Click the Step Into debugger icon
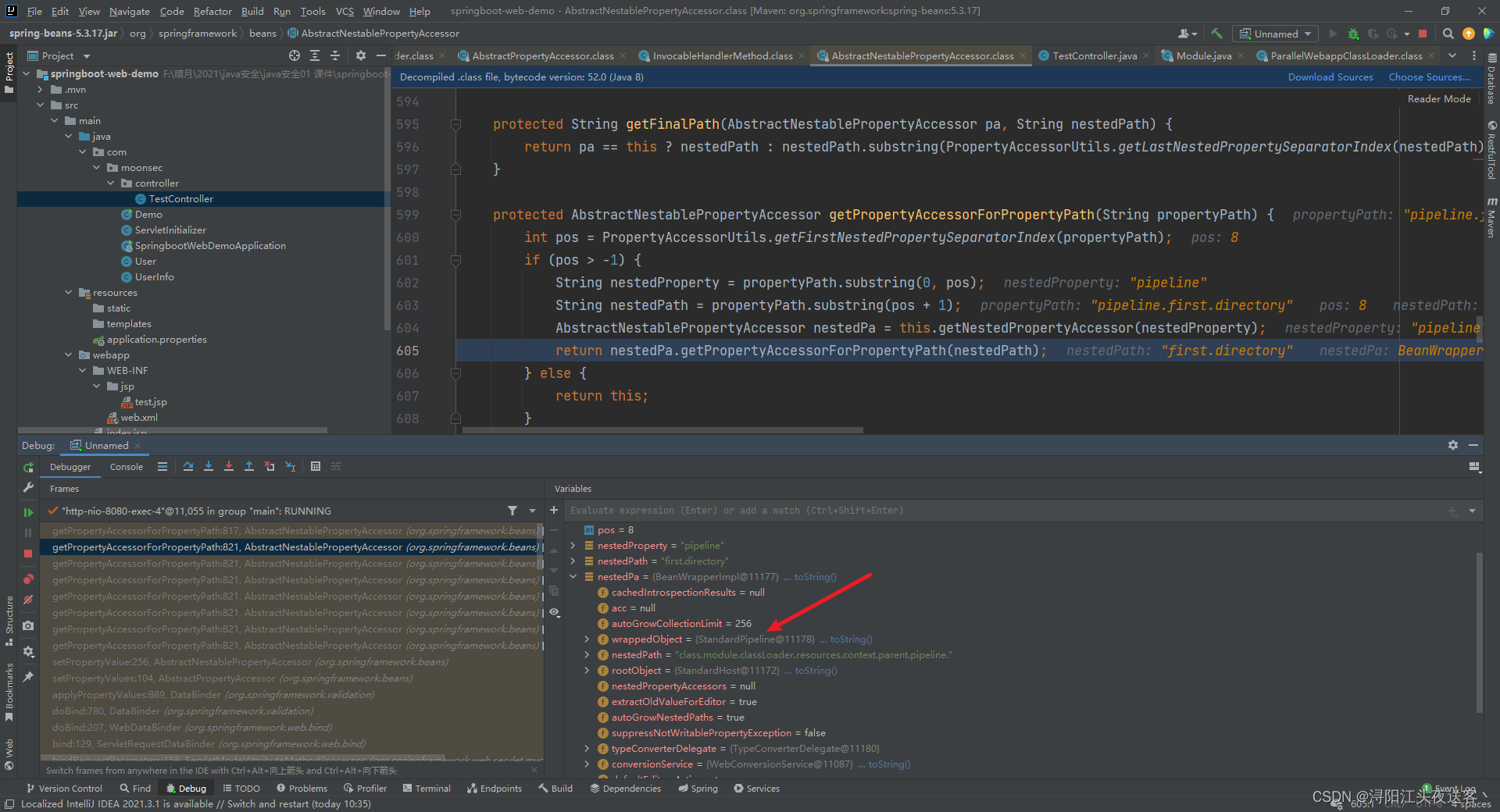The height and width of the screenshot is (812, 1500). [209, 466]
